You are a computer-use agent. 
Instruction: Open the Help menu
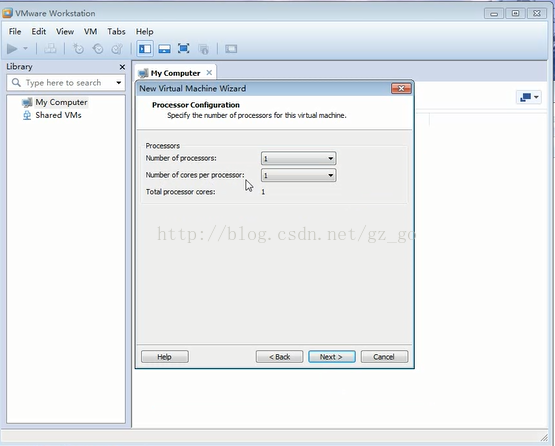pyautogui.click(x=144, y=32)
